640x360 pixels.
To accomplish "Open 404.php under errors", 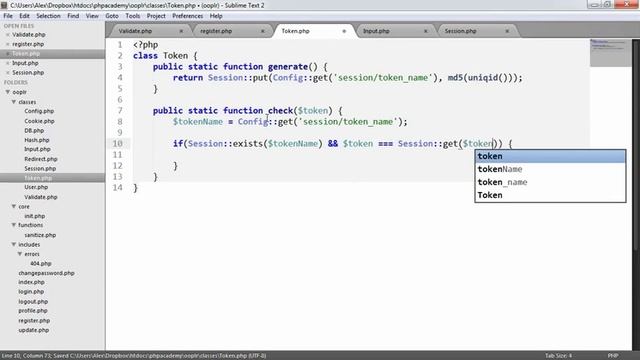I will point(41,264).
